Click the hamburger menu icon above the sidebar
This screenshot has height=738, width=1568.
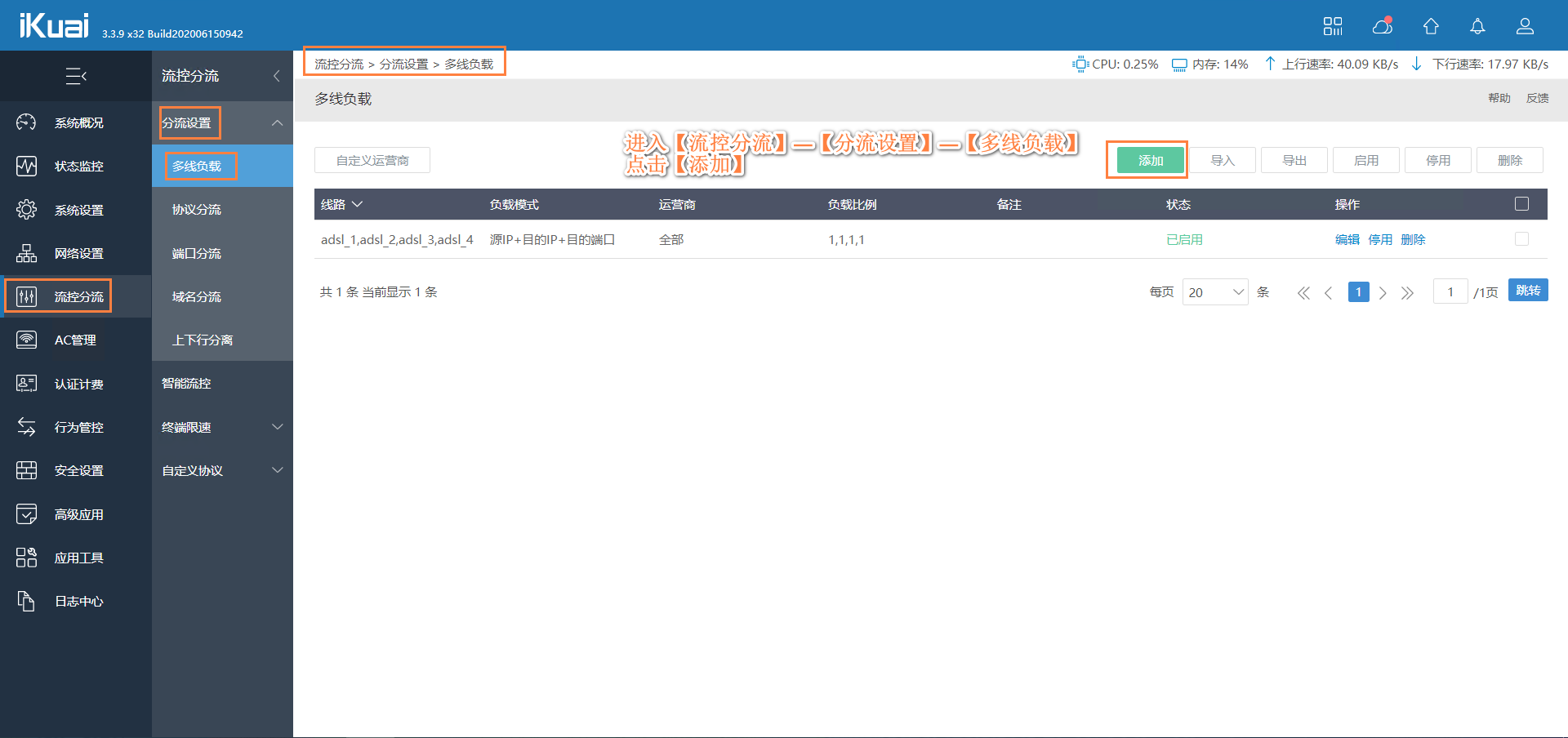[x=75, y=76]
